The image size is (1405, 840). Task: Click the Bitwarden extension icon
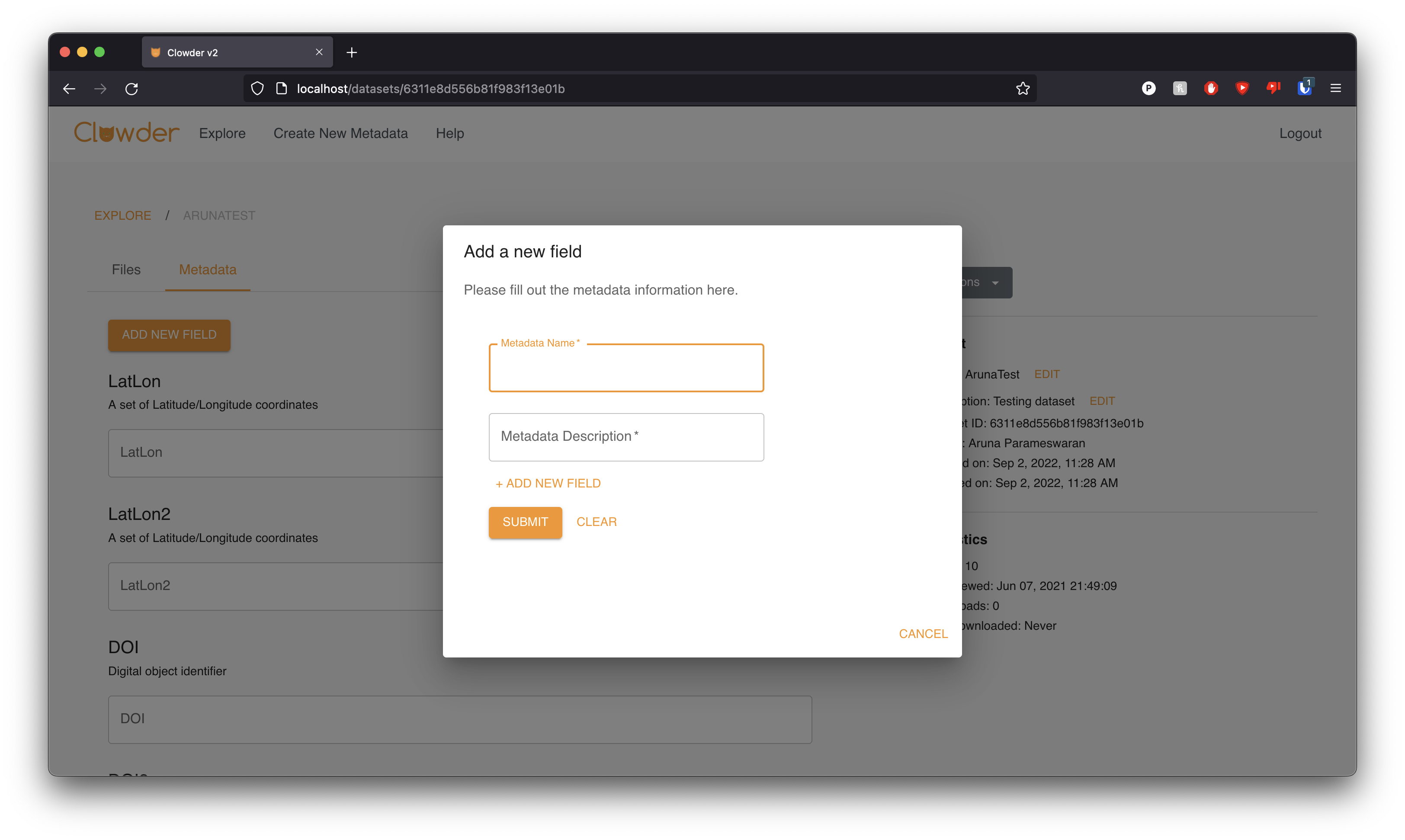1304,88
